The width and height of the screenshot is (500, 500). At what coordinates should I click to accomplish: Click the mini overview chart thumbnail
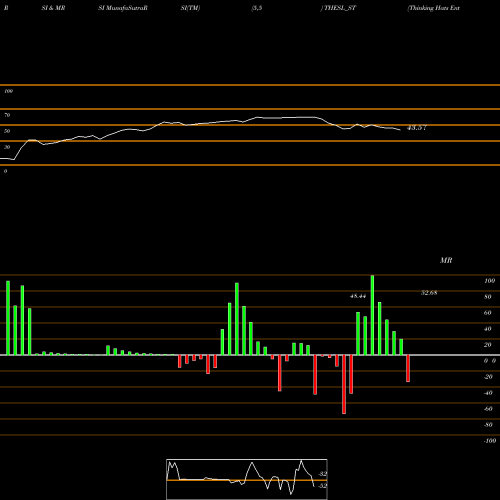click(247, 479)
